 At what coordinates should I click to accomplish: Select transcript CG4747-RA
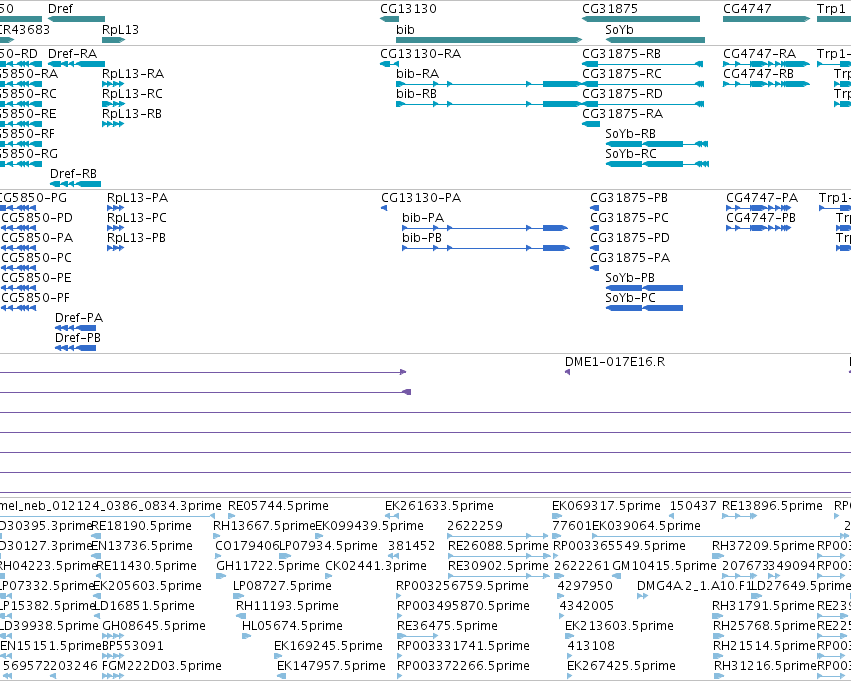[x=766, y=64]
